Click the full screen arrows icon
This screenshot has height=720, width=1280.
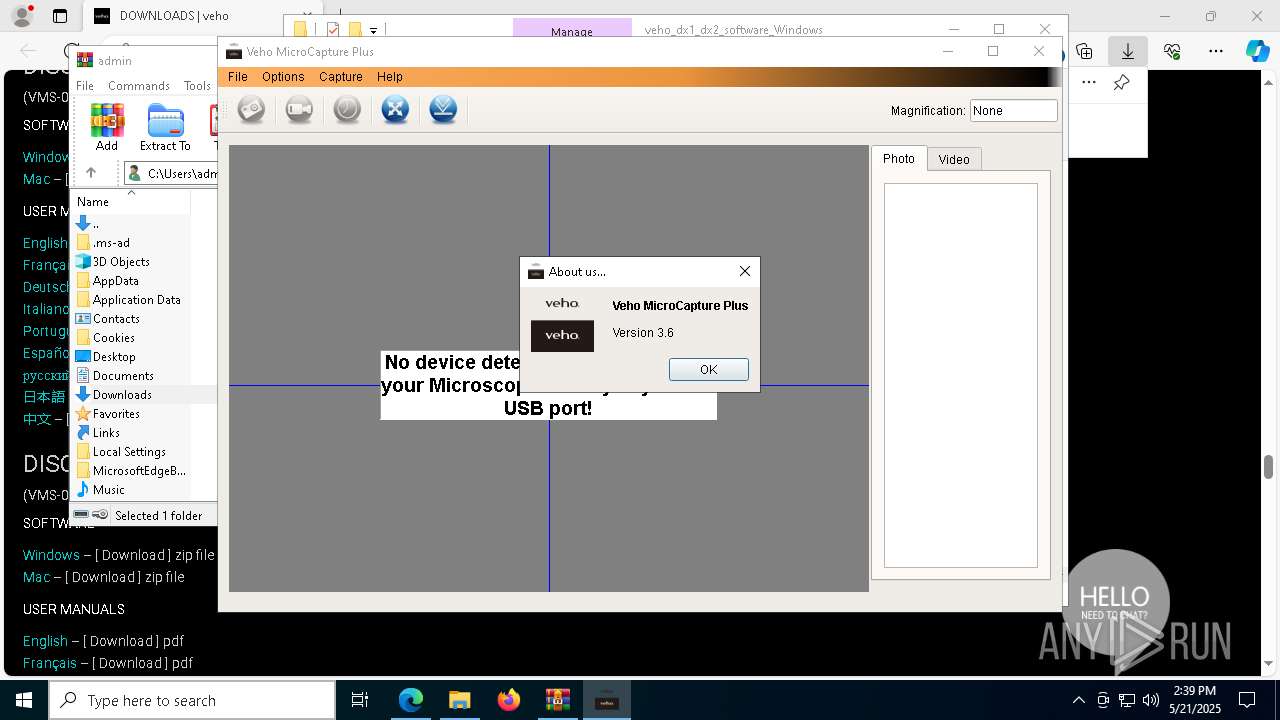click(x=395, y=109)
